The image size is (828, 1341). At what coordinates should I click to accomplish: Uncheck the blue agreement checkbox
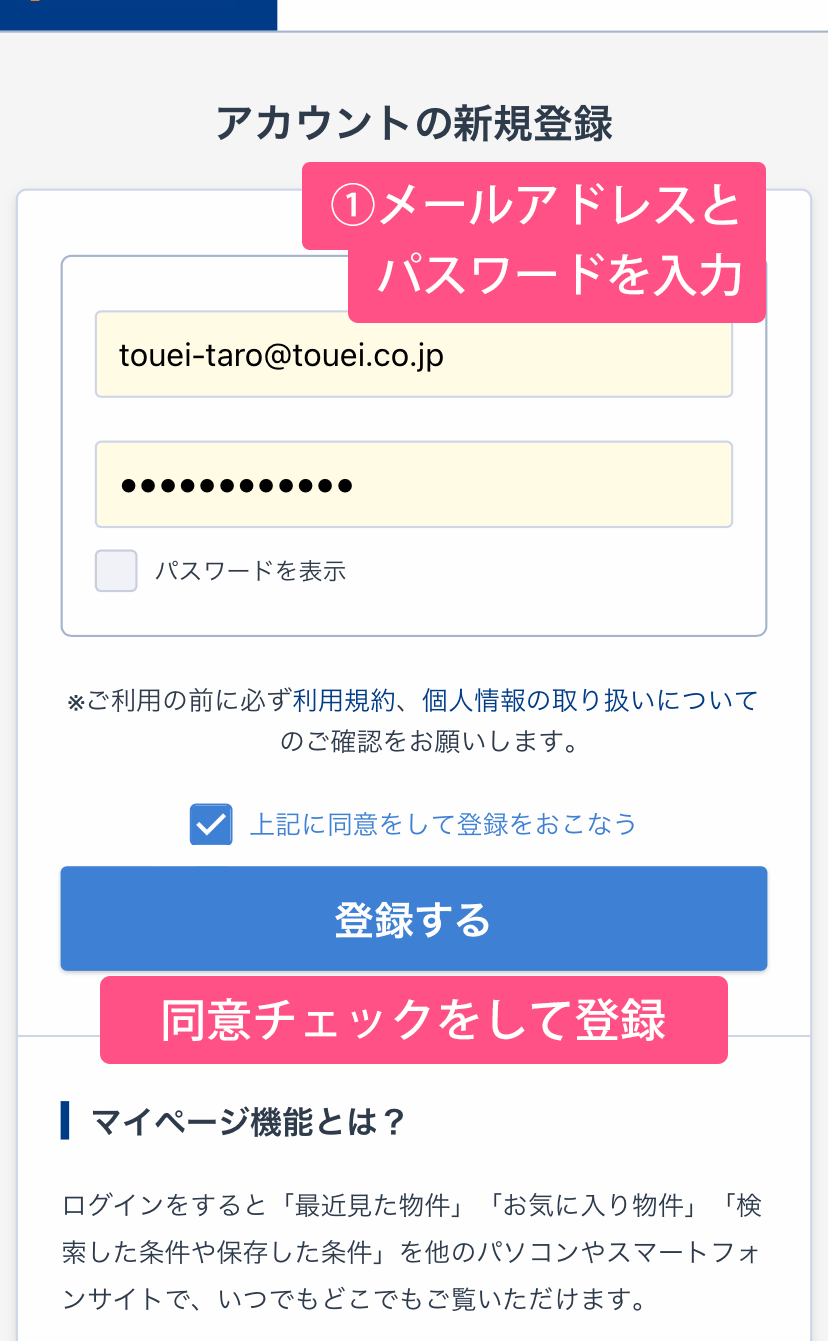[211, 825]
